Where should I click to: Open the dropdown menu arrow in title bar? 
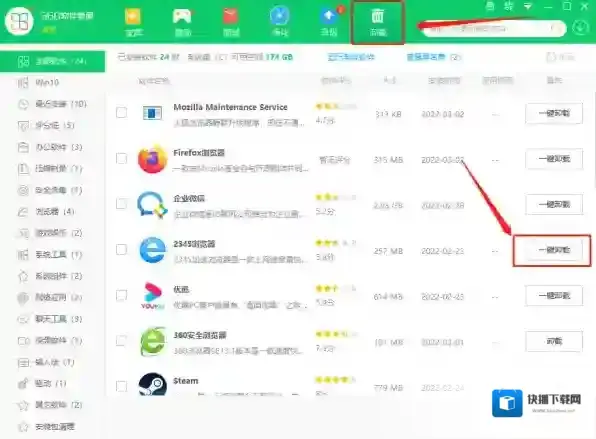528,6
